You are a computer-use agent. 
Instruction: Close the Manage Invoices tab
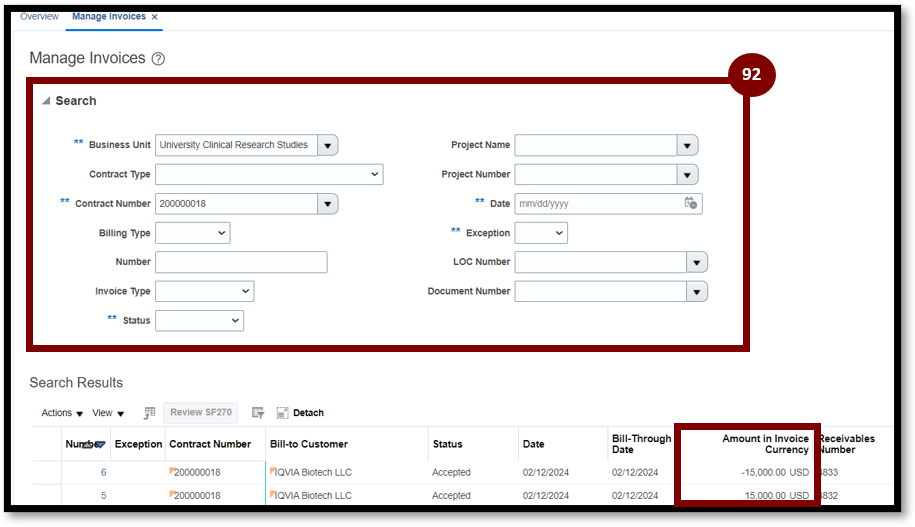click(155, 17)
